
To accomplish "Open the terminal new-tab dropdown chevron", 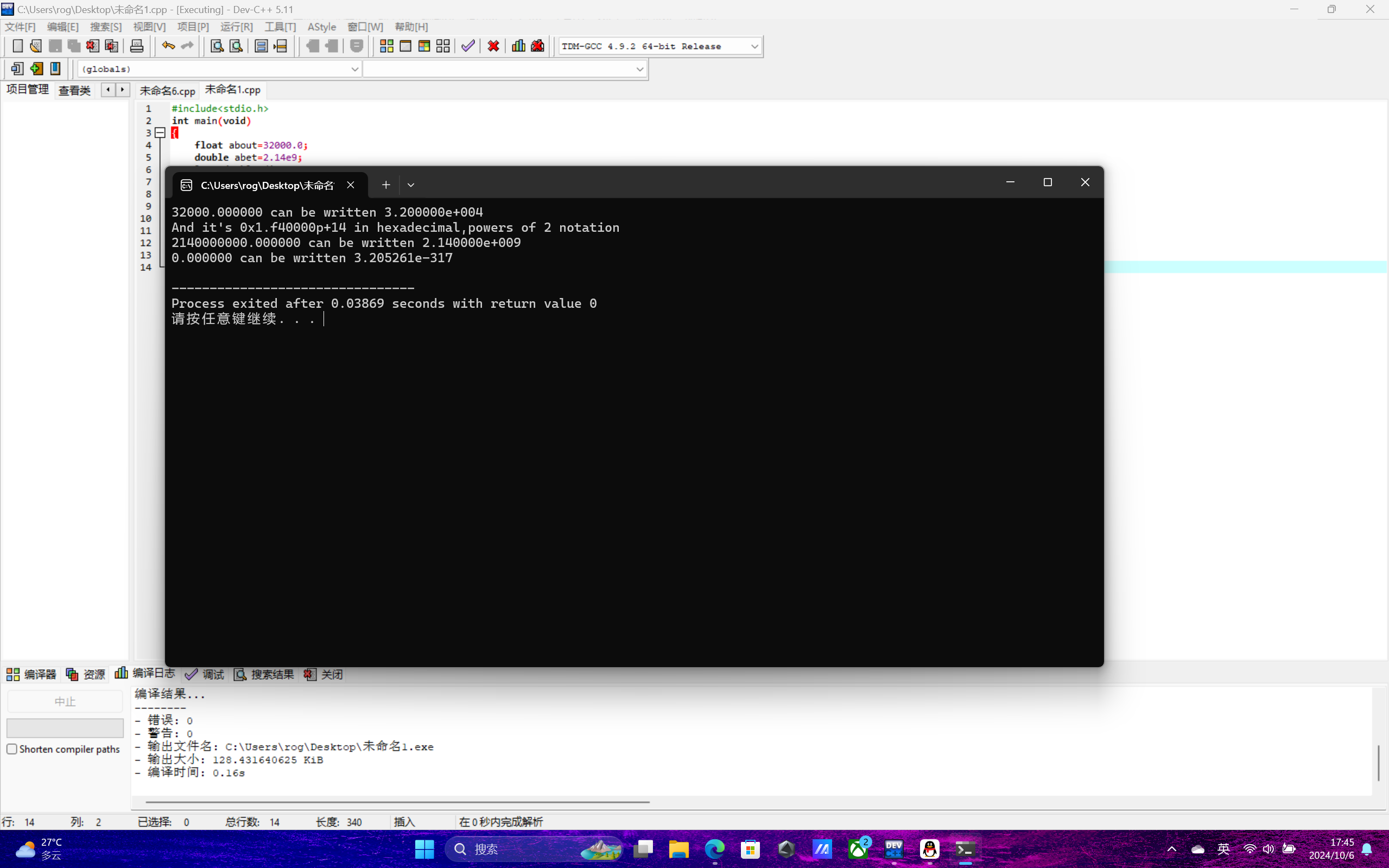I will click(410, 185).
